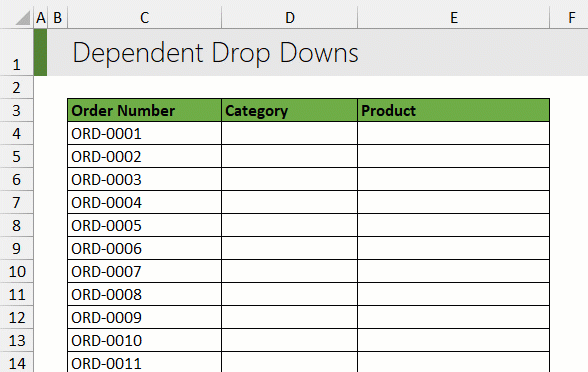Select row 2 header

coord(16,87)
